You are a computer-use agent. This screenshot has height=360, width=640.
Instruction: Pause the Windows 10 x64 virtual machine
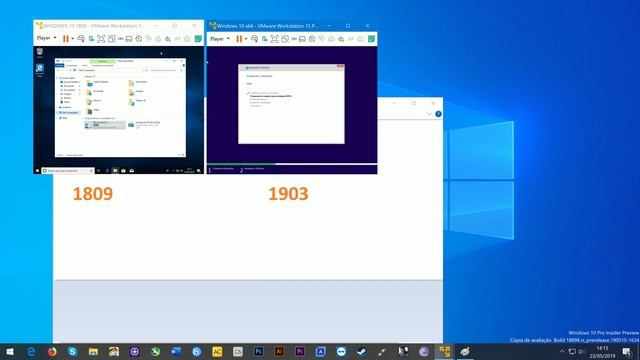239,39
